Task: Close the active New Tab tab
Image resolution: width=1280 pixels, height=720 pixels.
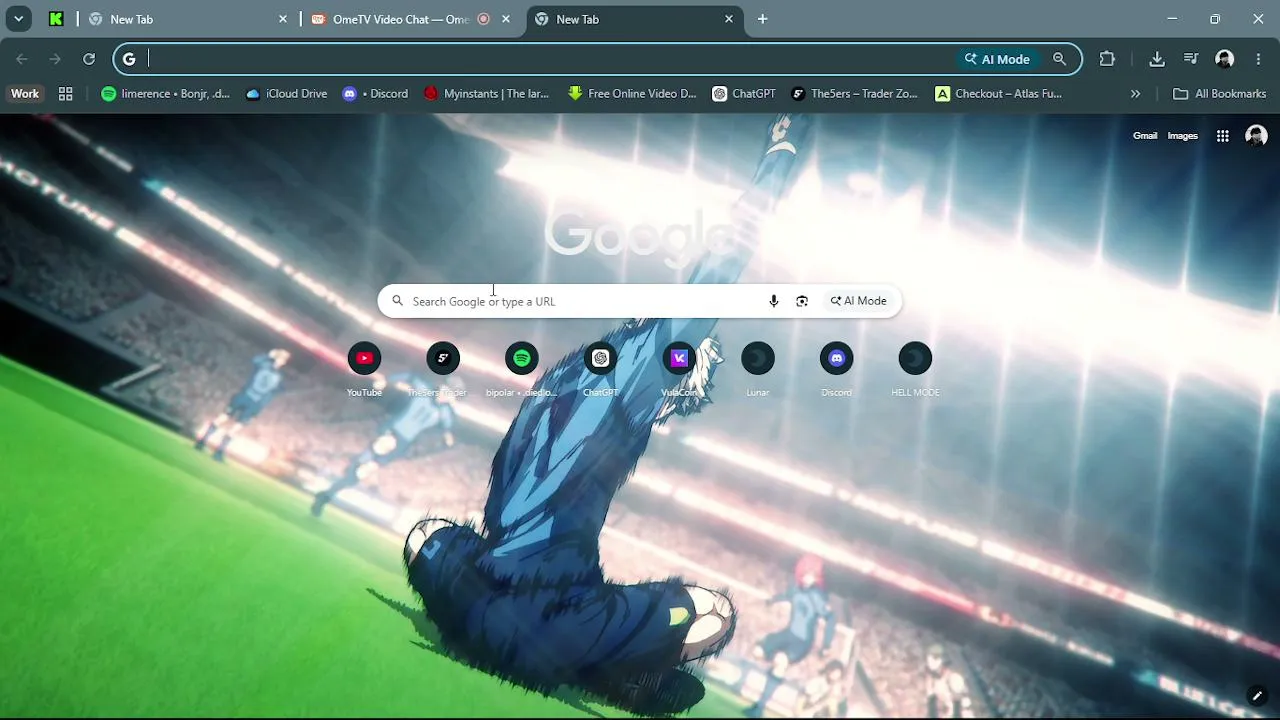Action: click(x=729, y=19)
